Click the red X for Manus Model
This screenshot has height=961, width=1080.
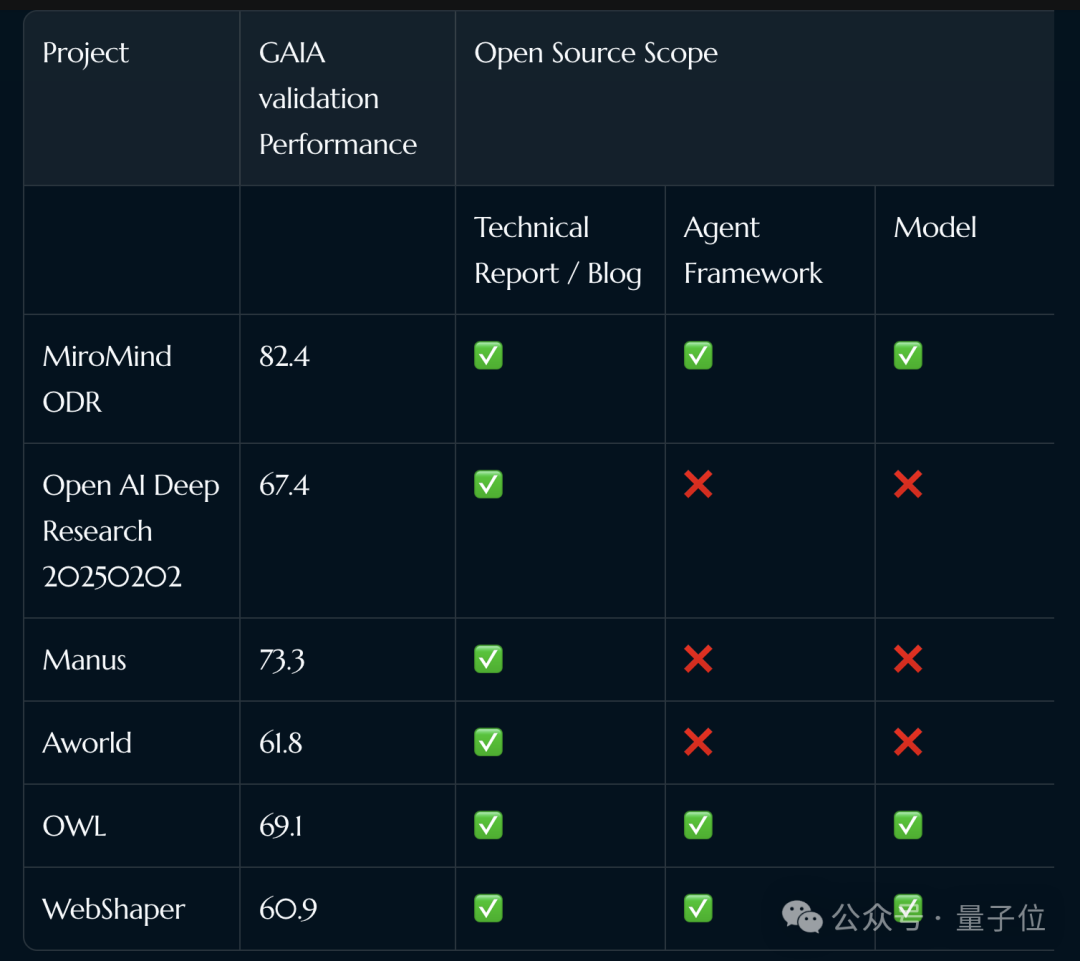(908, 659)
